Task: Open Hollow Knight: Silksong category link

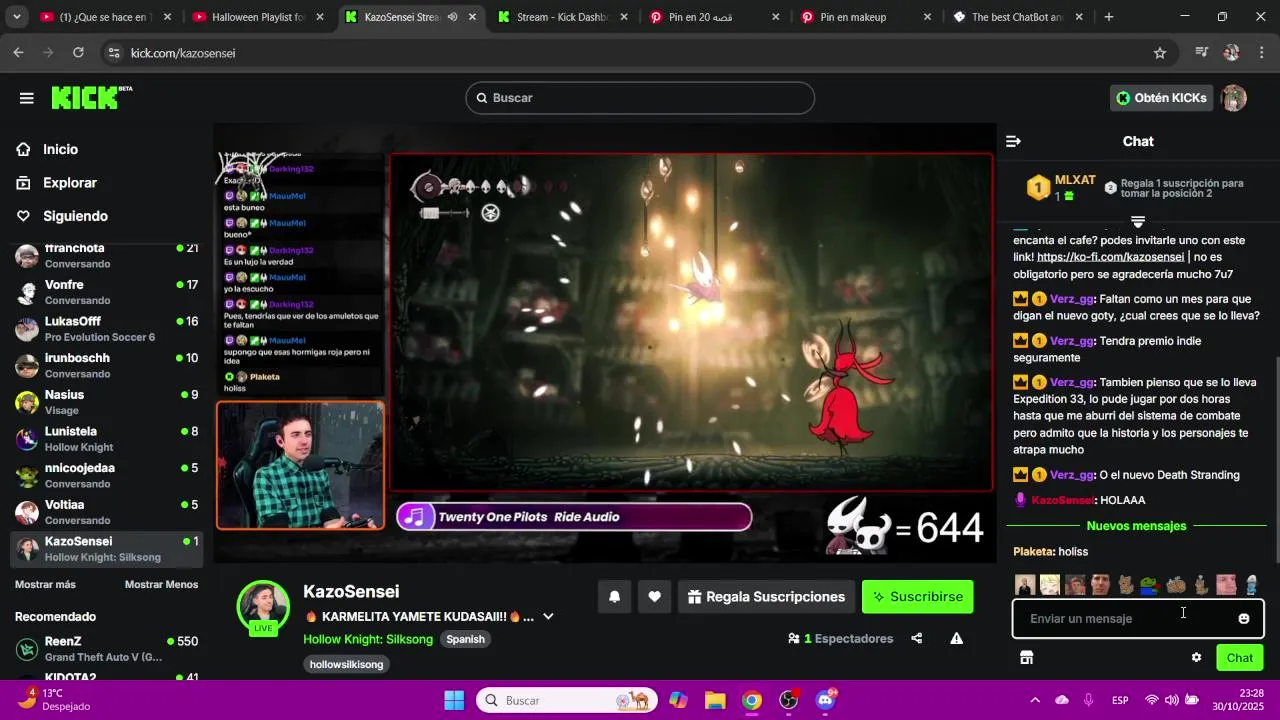Action: 368,639
